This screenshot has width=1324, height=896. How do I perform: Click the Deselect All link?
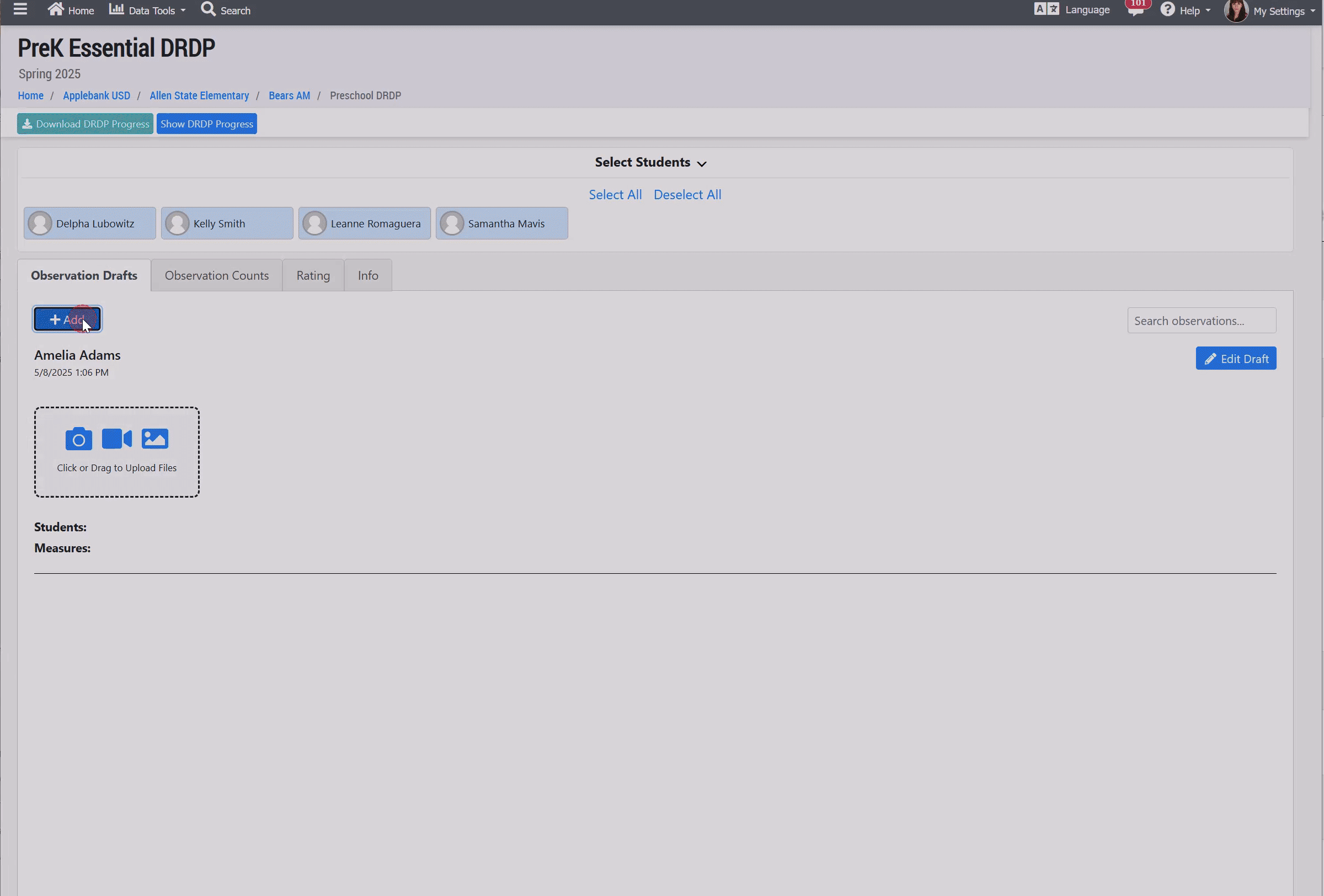tap(687, 195)
